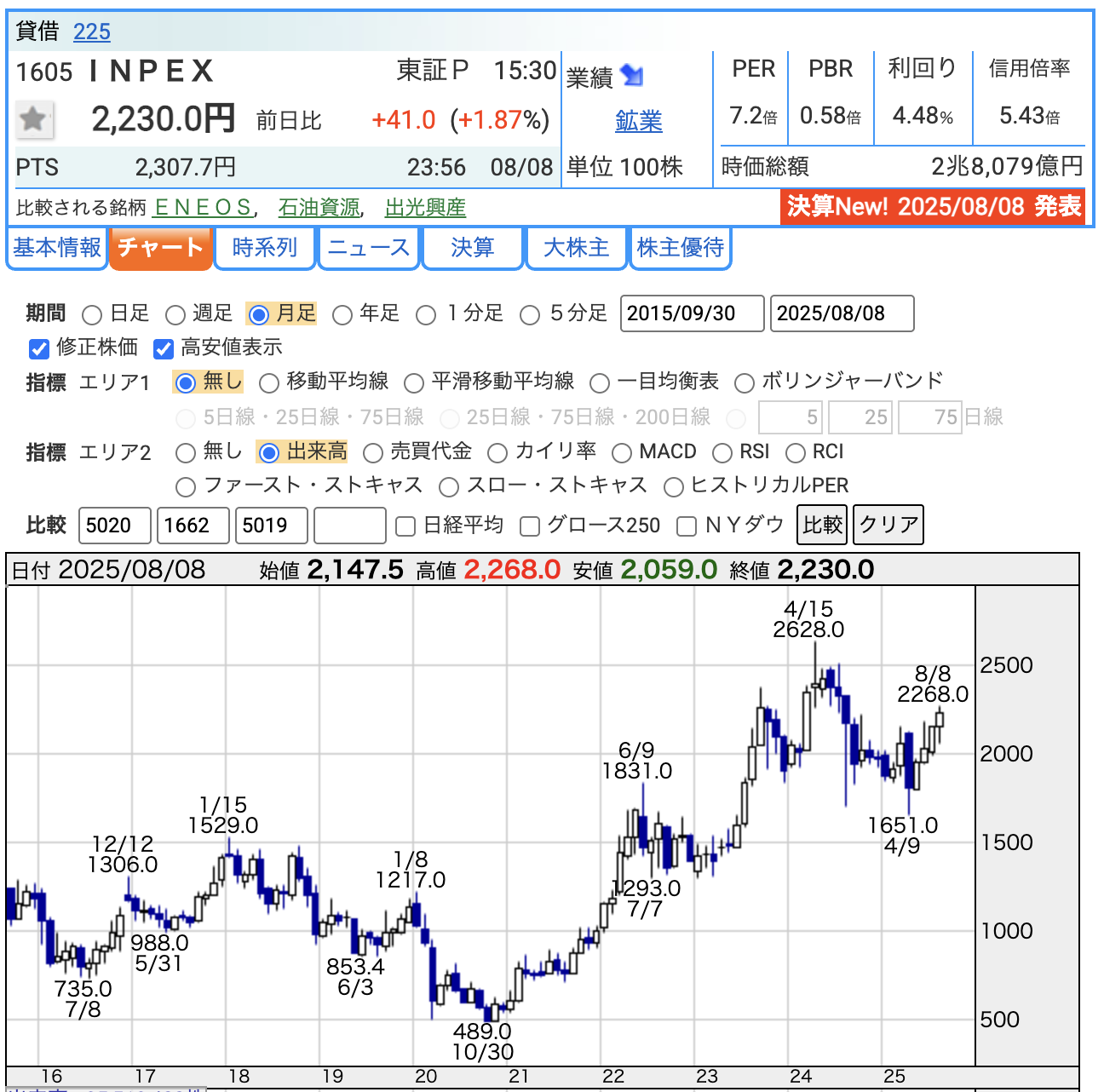
Task: Click the empty fourth comparison code field
Action: pos(350,526)
